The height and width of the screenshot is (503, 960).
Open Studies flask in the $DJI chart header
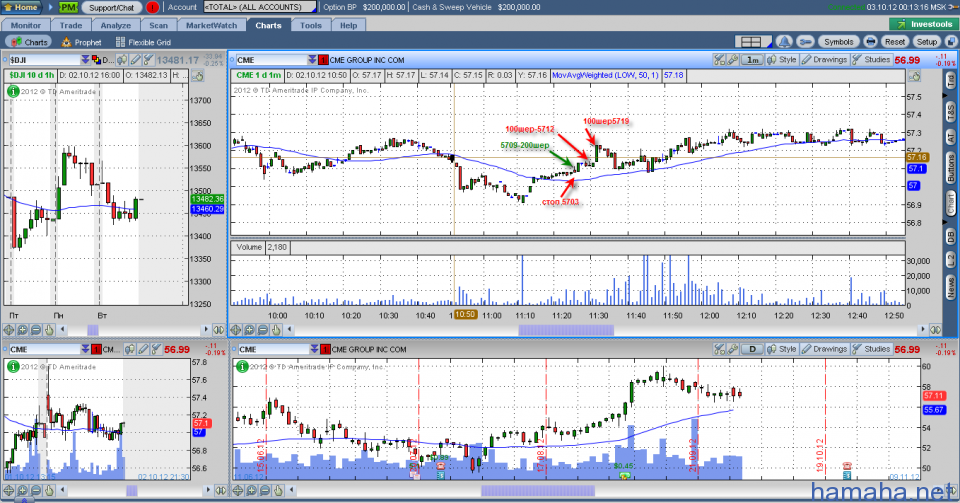click(148, 60)
